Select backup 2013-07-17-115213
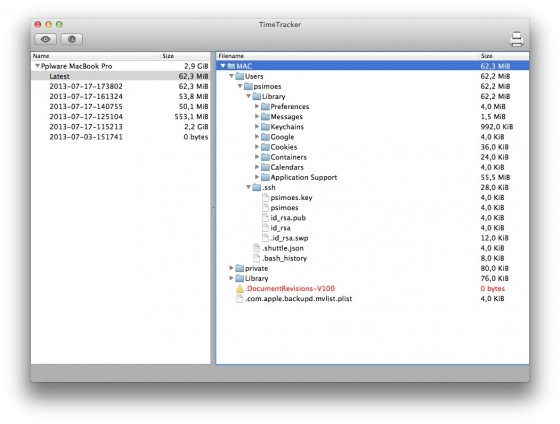560x424 pixels. [x=121, y=126]
